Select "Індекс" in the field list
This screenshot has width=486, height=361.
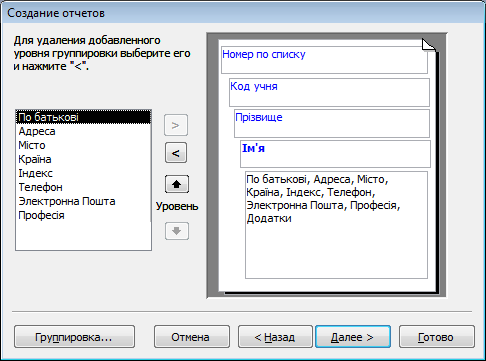point(83,173)
